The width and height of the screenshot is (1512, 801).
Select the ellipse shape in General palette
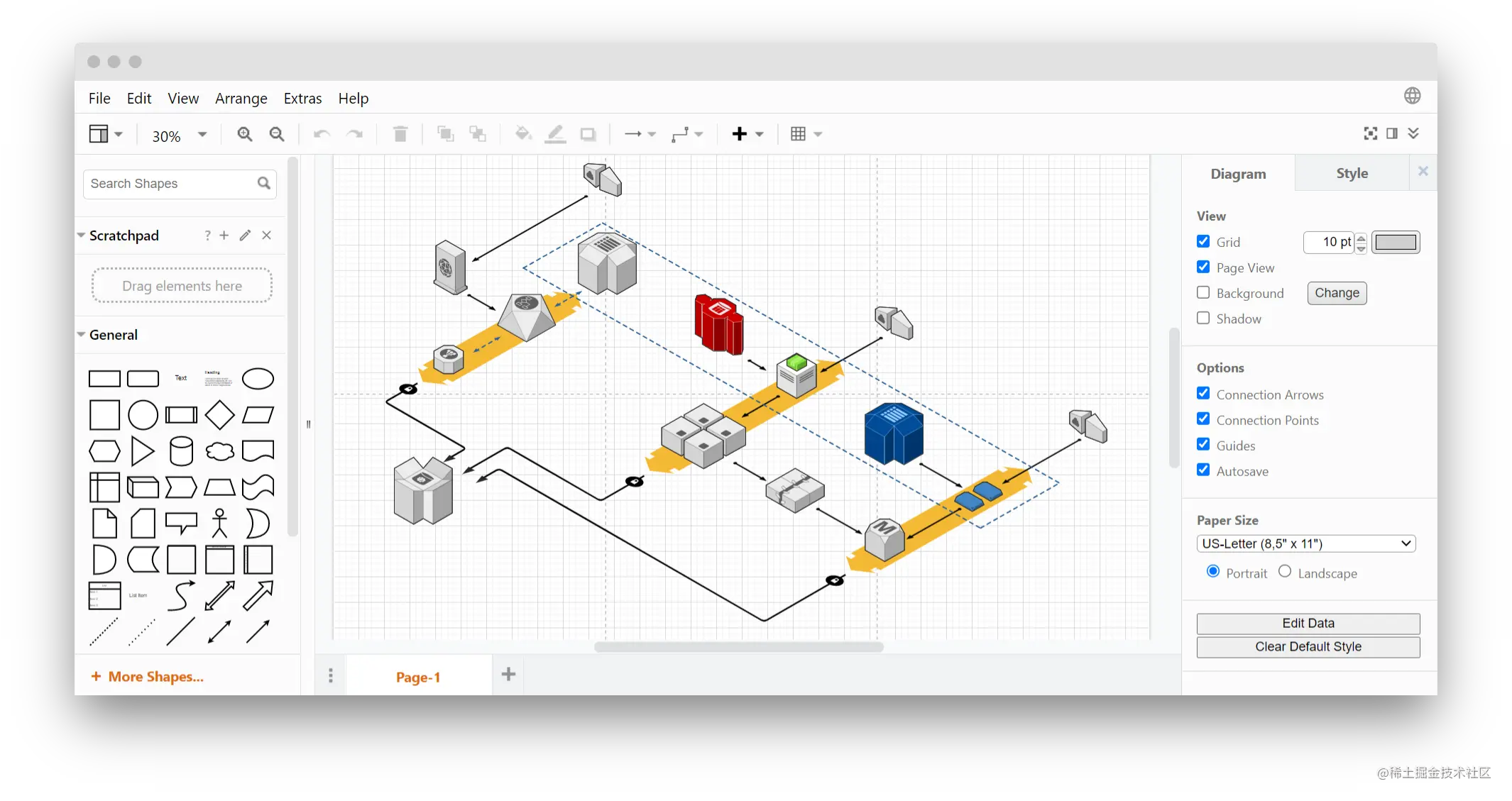pos(258,379)
